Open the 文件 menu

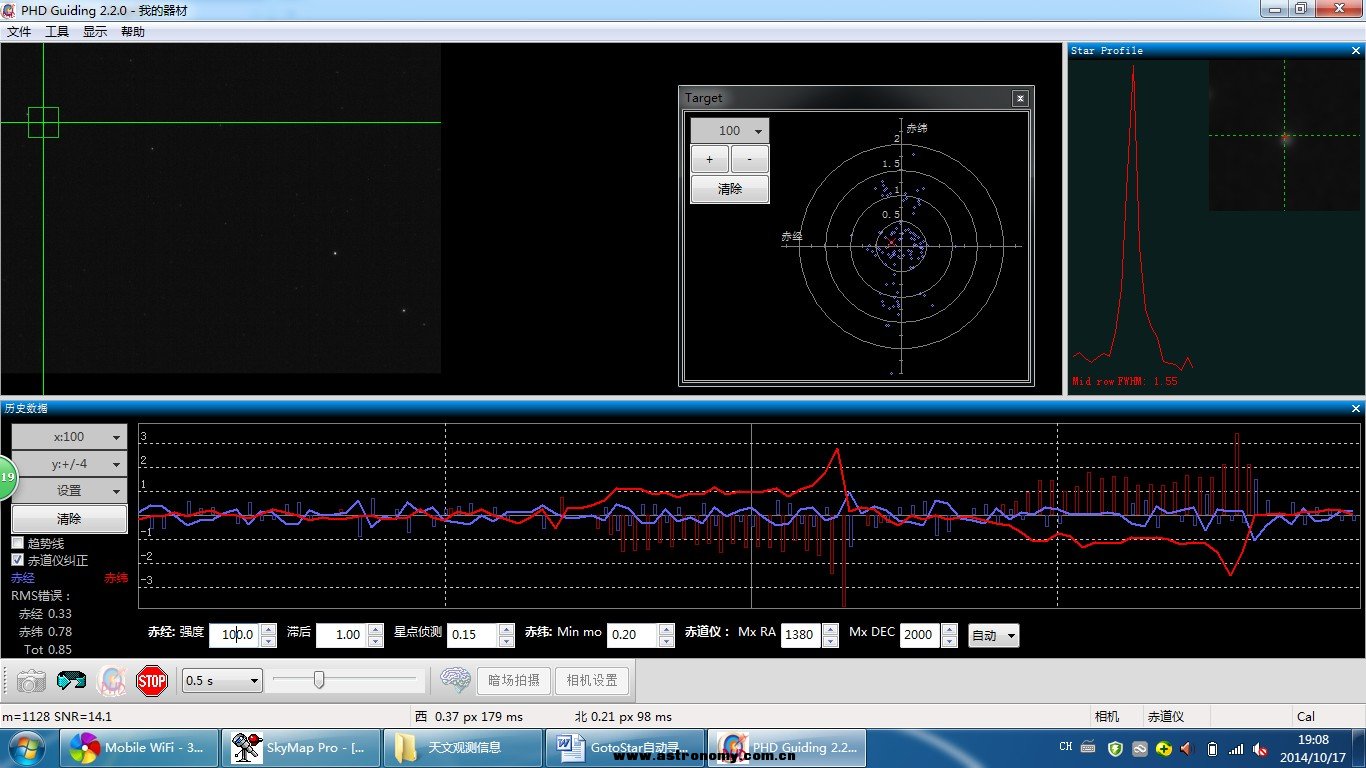(19, 31)
